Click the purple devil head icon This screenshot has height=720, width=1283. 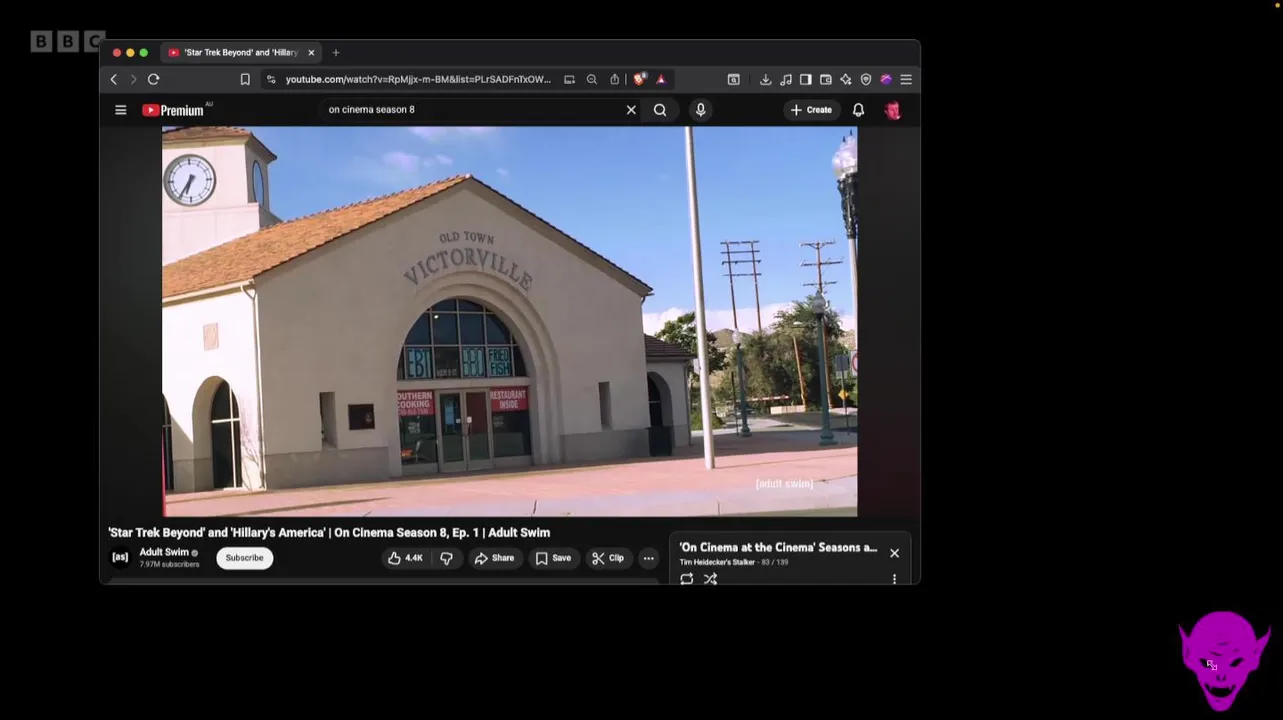(x=1222, y=659)
